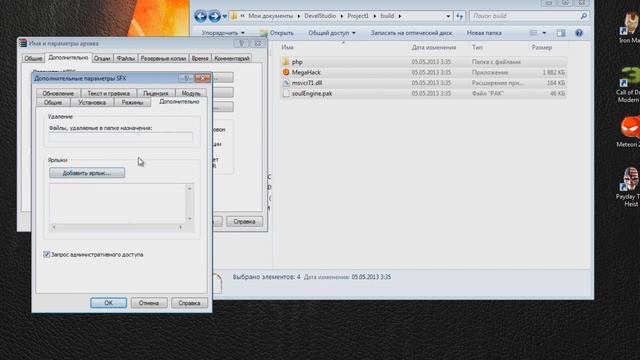Switch to 'Общие' tab in archive parameters window
The height and width of the screenshot is (360, 640).
[x=33, y=58]
